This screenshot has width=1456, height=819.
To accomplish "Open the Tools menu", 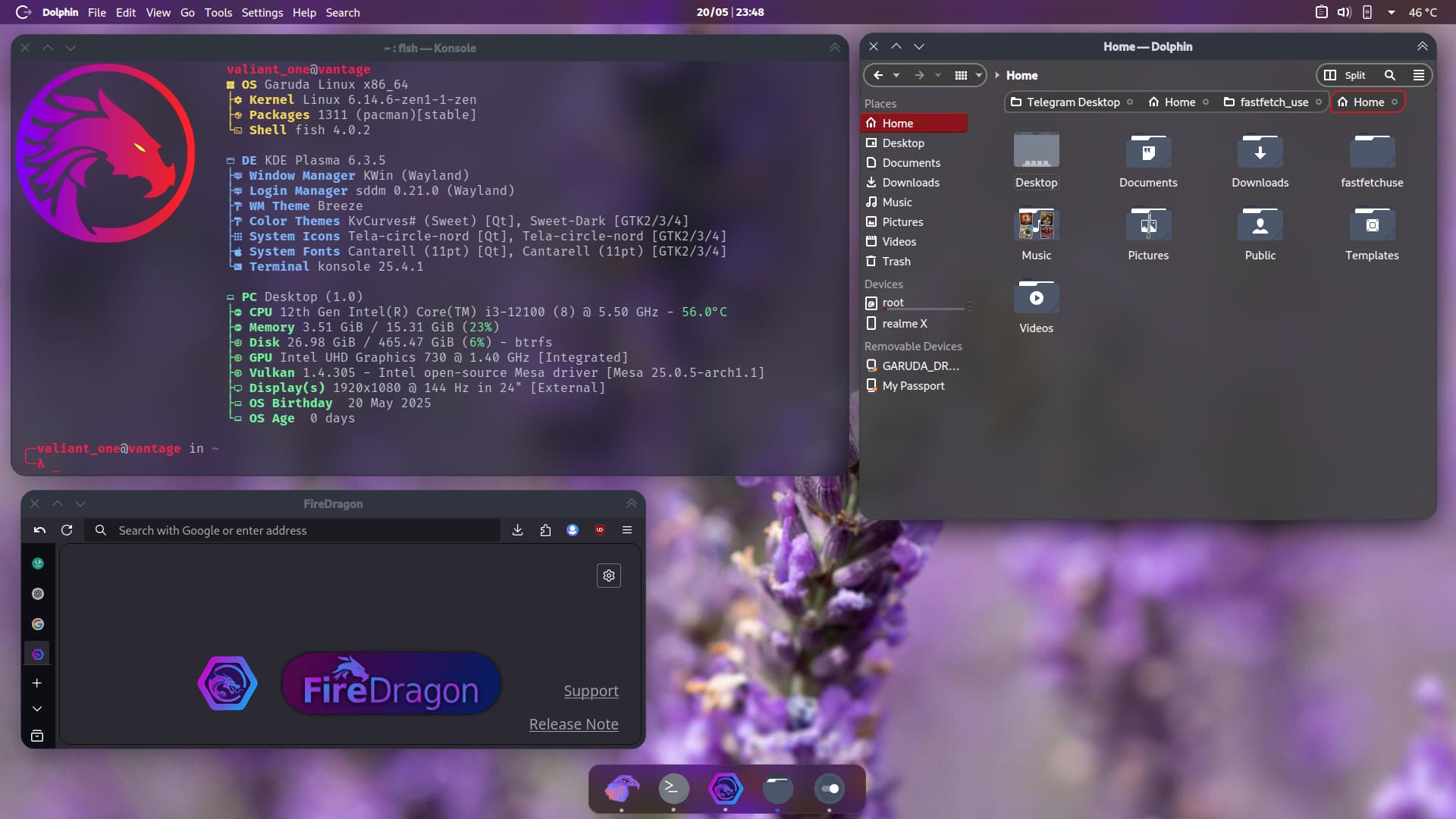I will (218, 12).
